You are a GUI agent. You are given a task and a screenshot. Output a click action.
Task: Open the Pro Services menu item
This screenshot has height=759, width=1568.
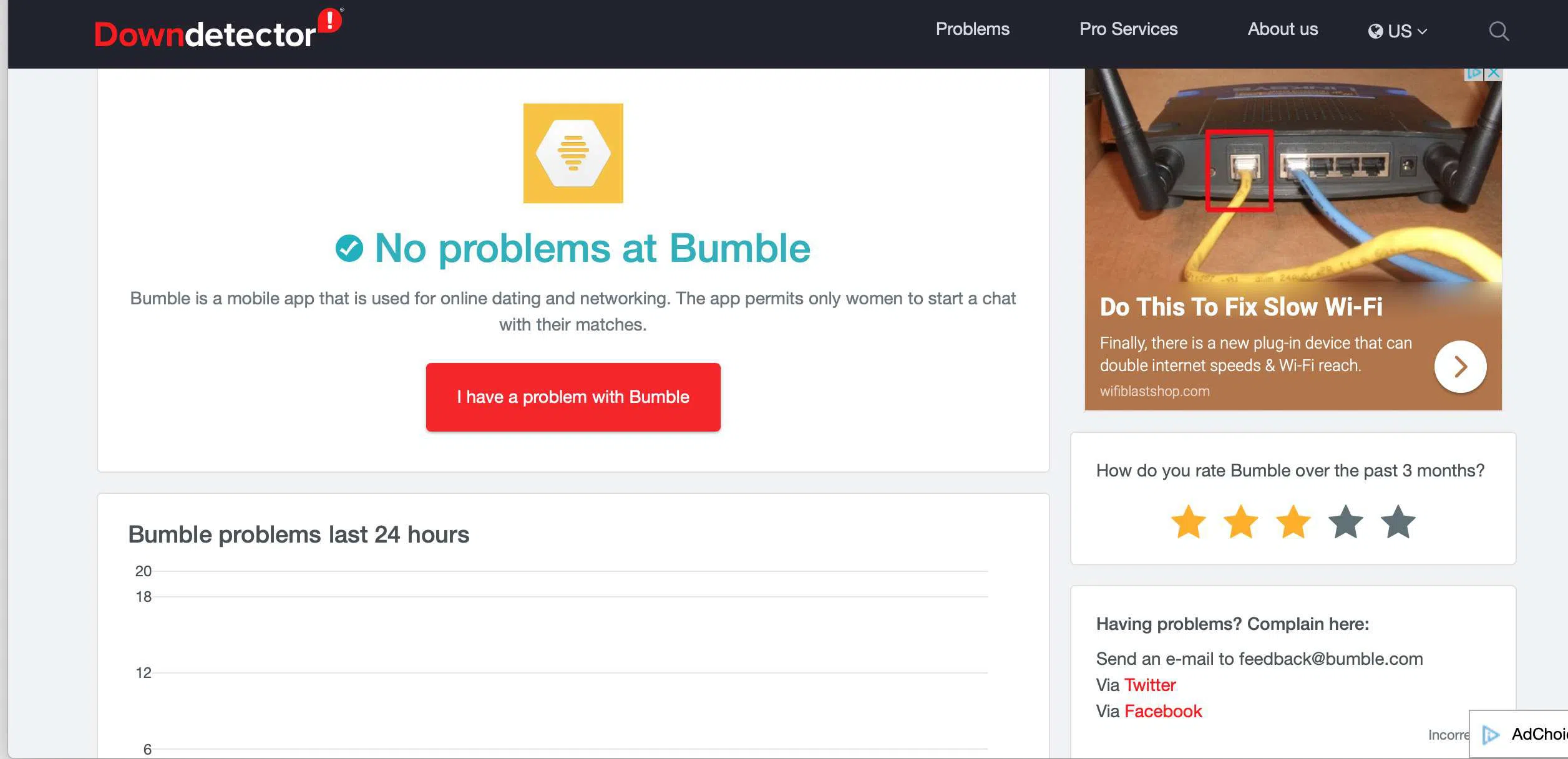[1128, 29]
